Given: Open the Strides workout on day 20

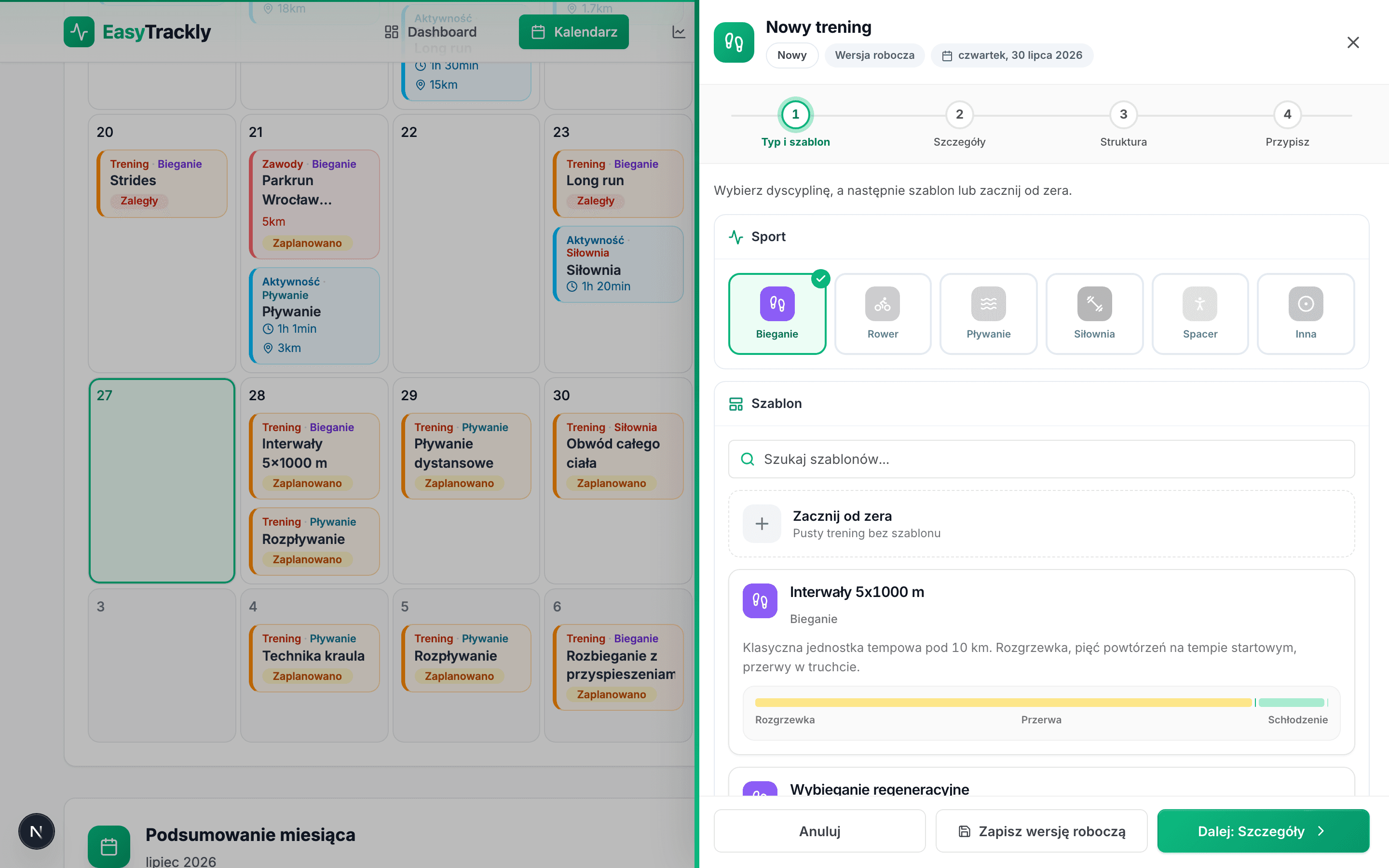Looking at the screenshot, I should coord(162,184).
